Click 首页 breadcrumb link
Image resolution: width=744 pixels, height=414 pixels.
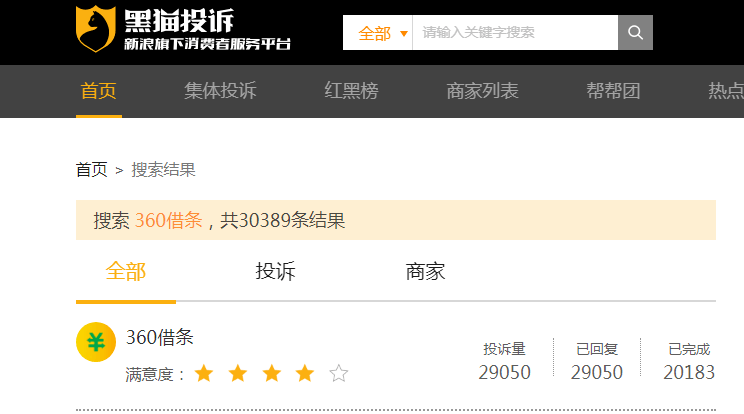(92, 170)
